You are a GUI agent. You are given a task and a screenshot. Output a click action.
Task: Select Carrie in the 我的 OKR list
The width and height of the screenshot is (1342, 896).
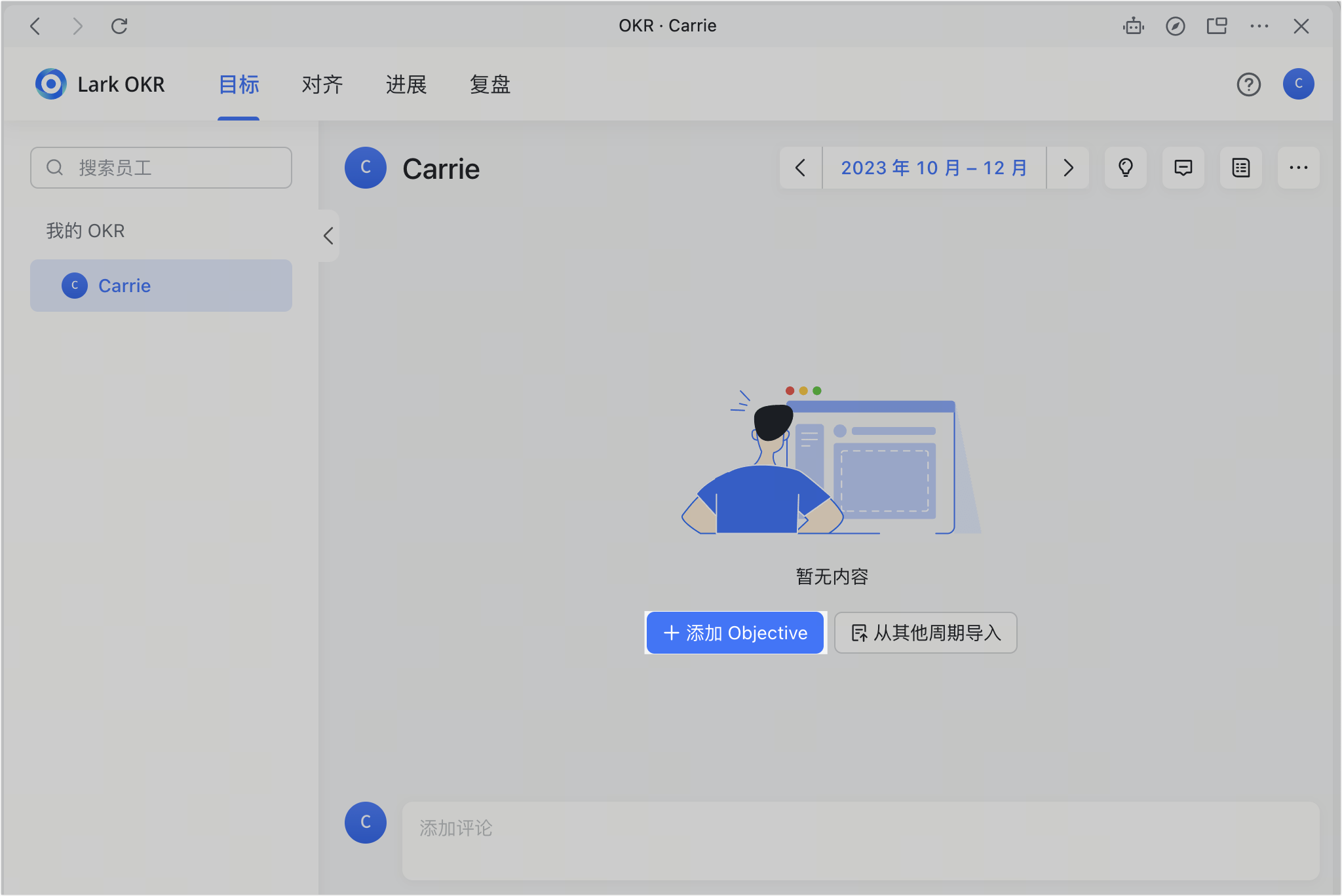[x=161, y=286]
